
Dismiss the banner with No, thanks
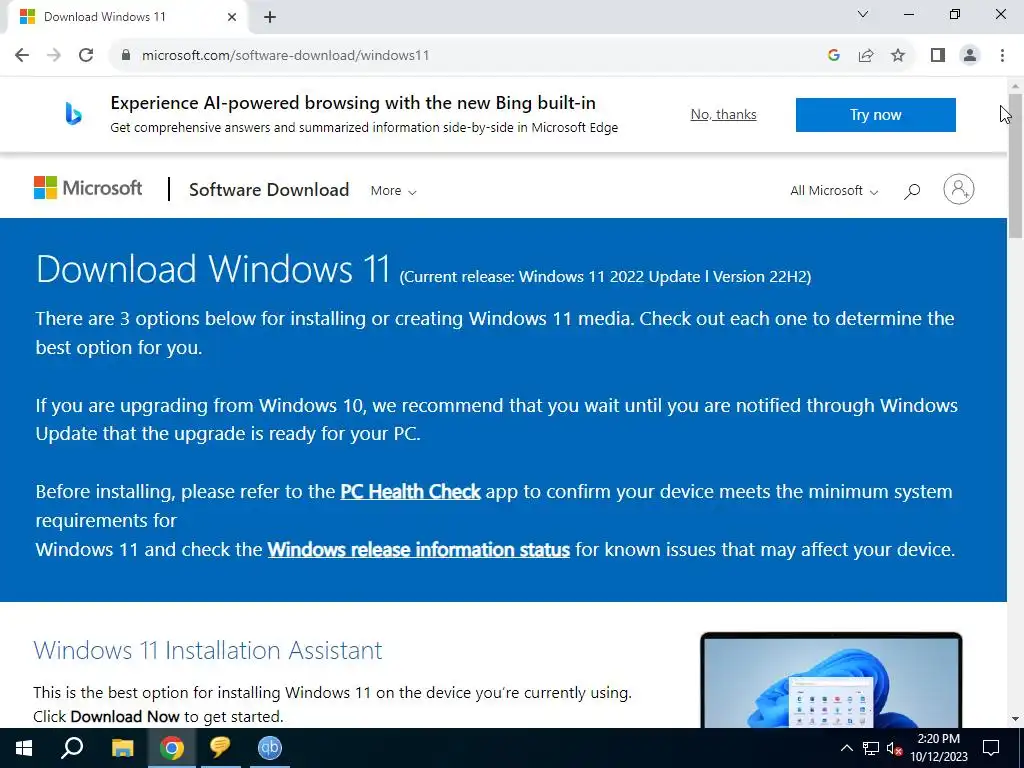pos(723,114)
